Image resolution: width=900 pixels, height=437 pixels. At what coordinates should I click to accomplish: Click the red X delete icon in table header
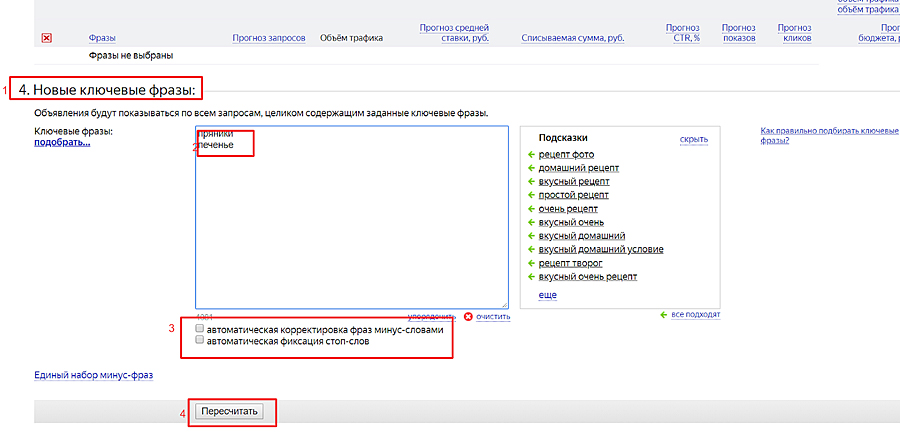pyautogui.click(x=46, y=39)
